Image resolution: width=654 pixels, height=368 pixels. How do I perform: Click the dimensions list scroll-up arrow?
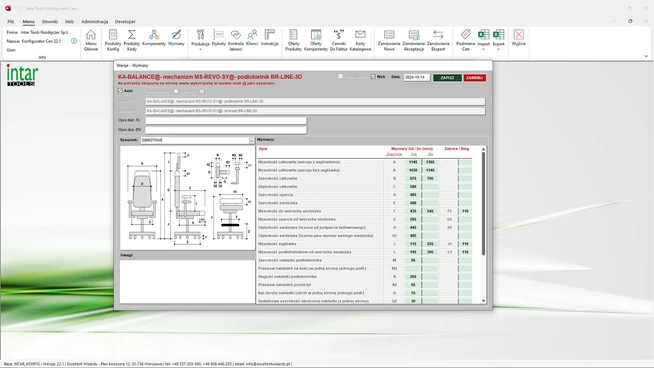coord(483,149)
